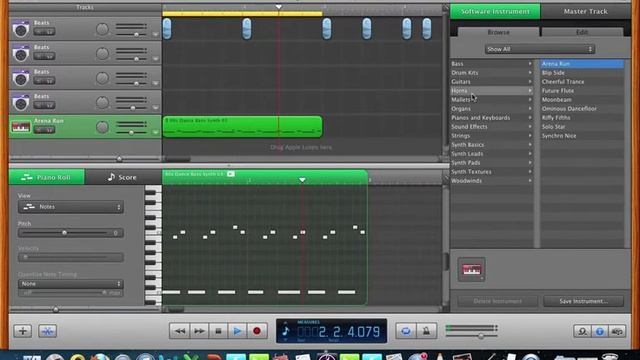
Task: Toggle the track editor button beside the plus
Action: (x=47, y=331)
